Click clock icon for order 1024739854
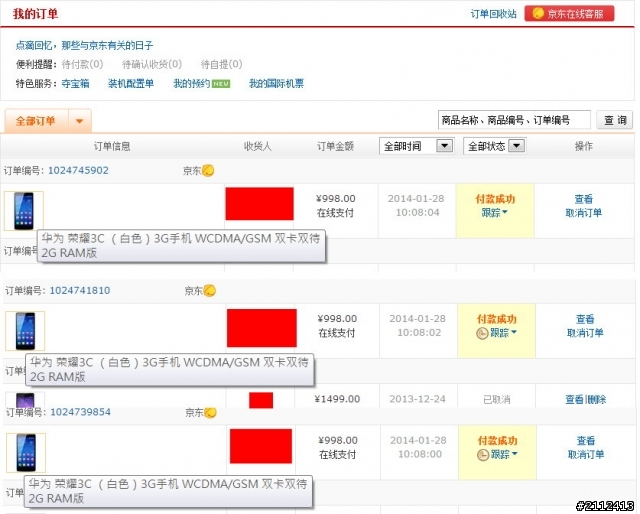Screen dimensions: 640x514 pyautogui.click(x=483, y=455)
